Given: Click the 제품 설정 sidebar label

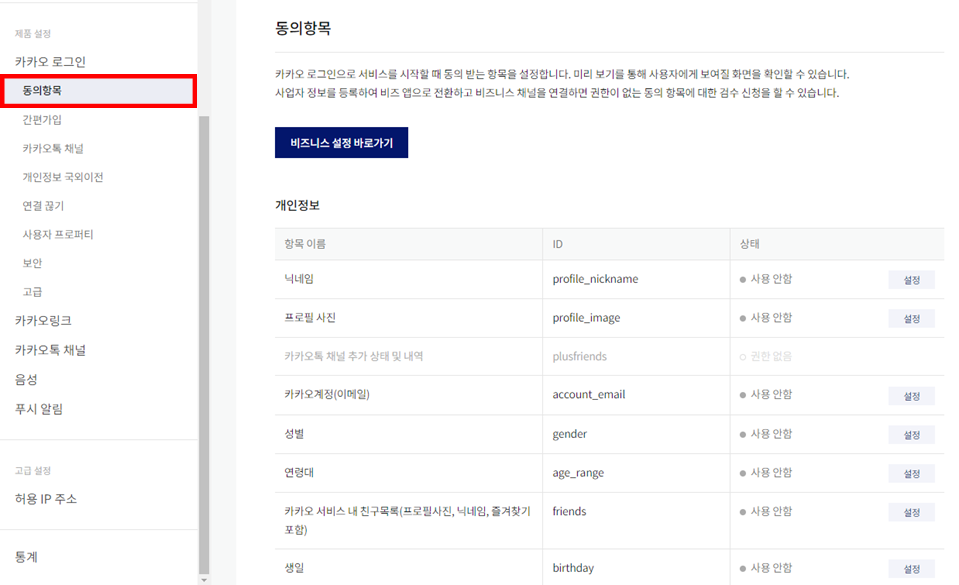Looking at the screenshot, I should point(33,34).
